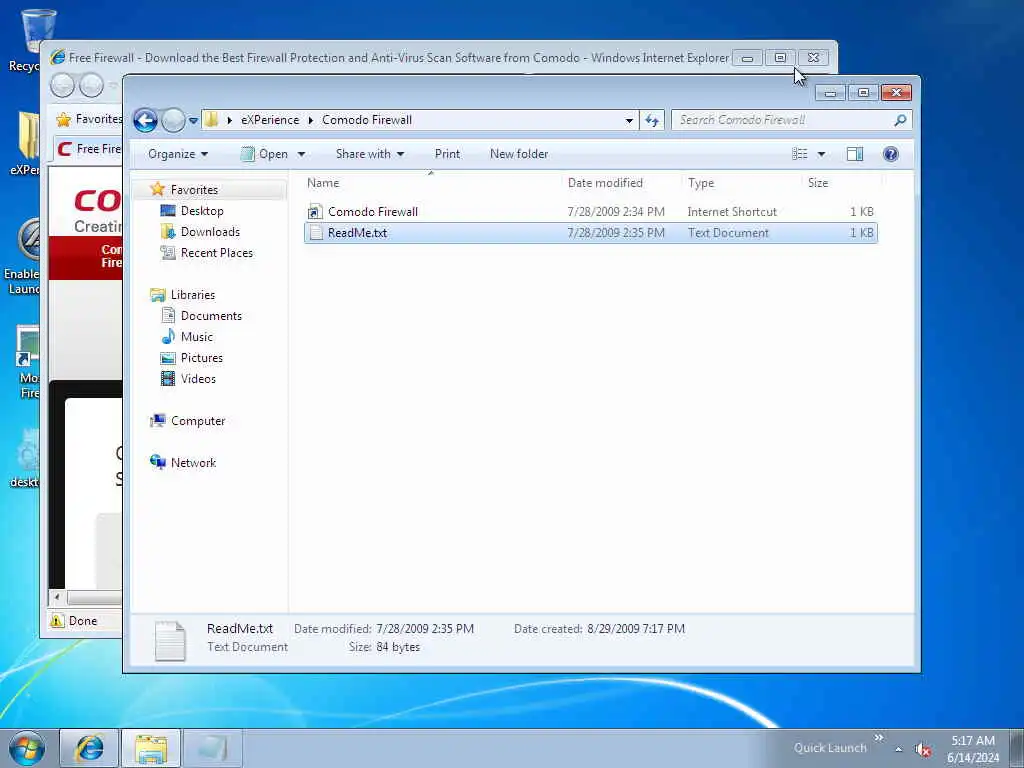Open Downloads in navigation pane
This screenshot has width=1024, height=768.
[x=210, y=232]
